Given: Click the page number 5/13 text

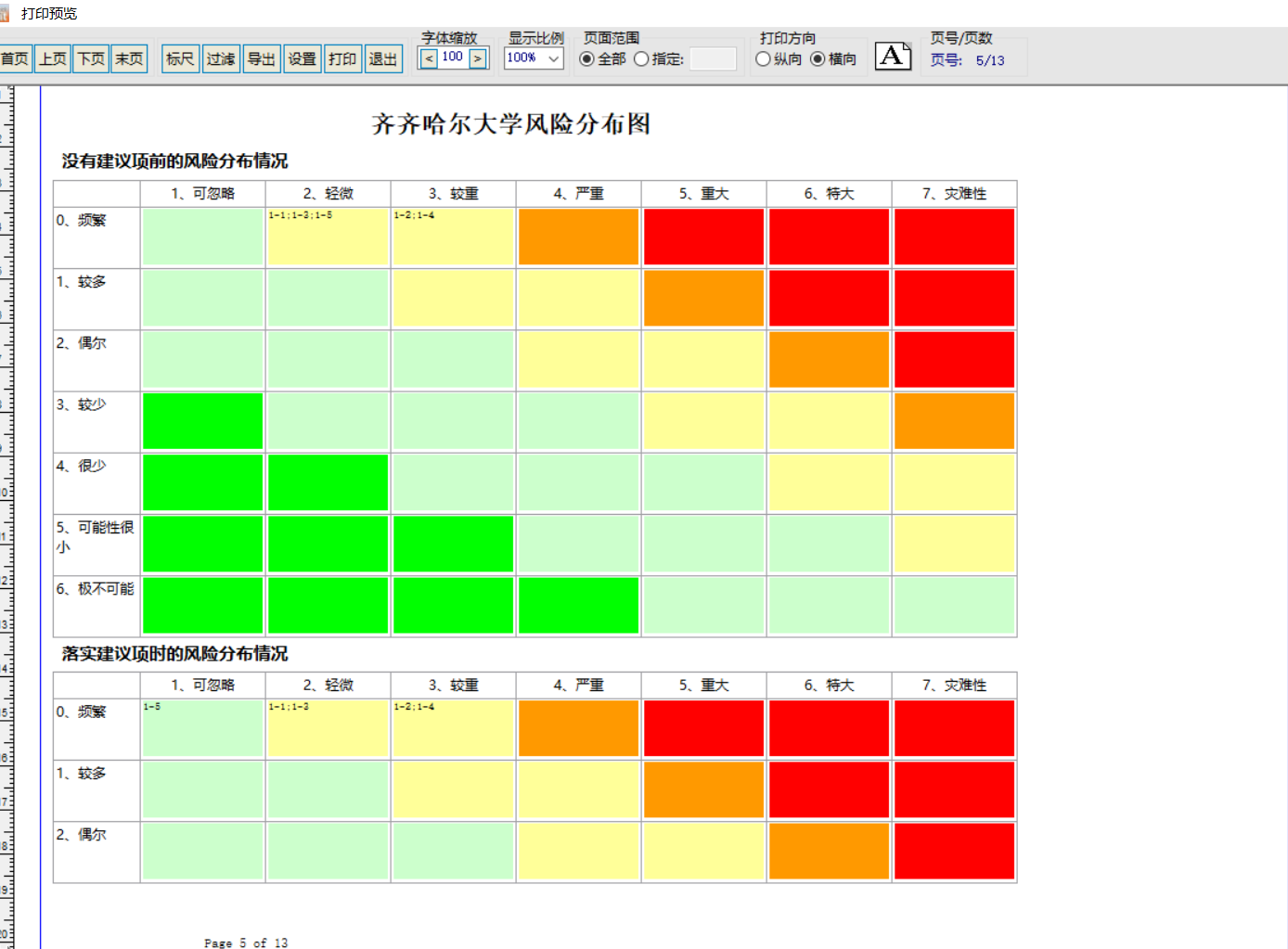Looking at the screenshot, I should [x=990, y=60].
